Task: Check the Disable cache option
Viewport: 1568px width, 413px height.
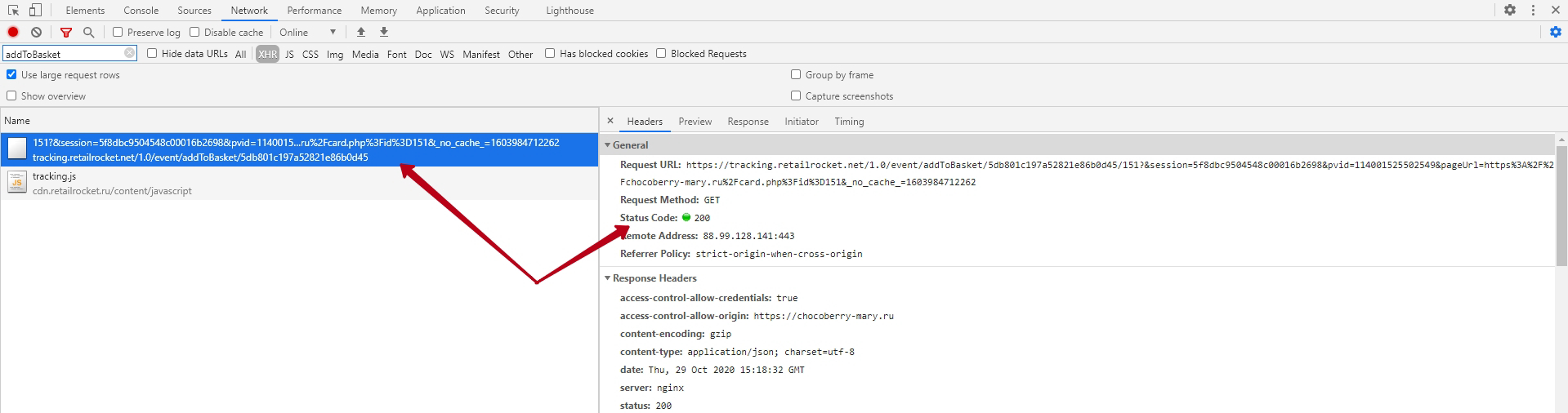Action: pyautogui.click(x=194, y=32)
